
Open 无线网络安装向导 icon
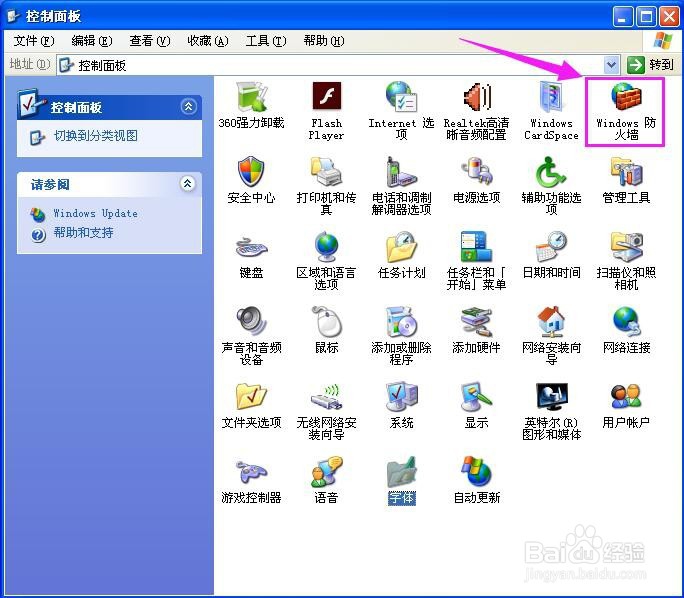326,396
